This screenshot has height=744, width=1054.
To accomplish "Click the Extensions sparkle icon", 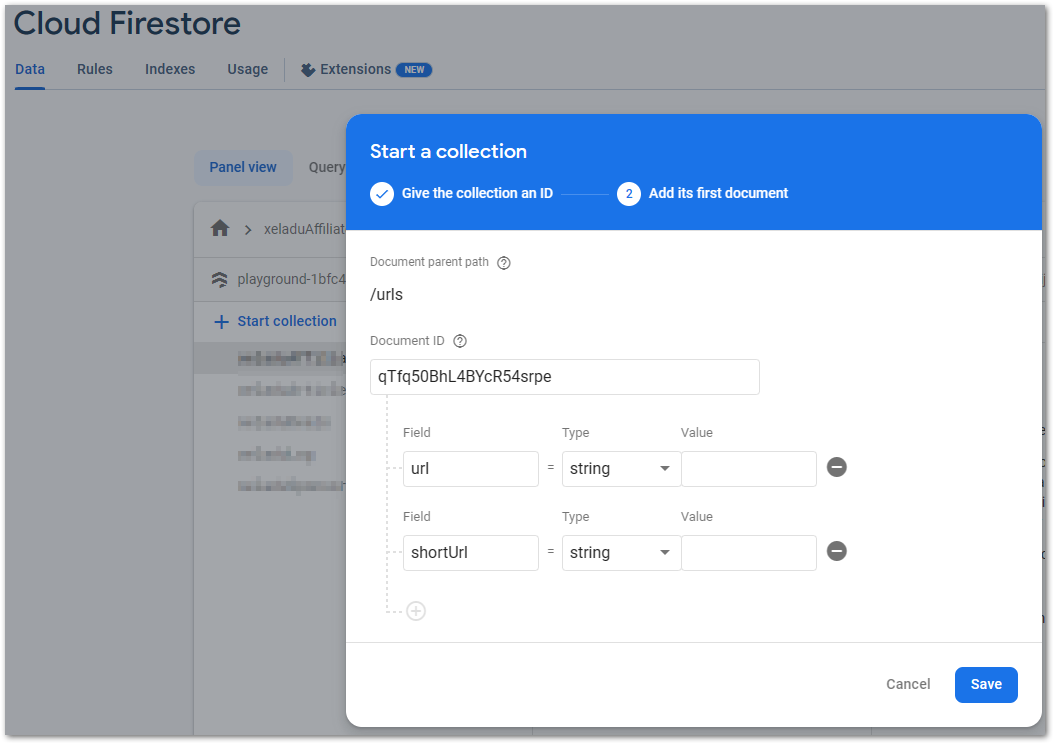I will pyautogui.click(x=307, y=69).
